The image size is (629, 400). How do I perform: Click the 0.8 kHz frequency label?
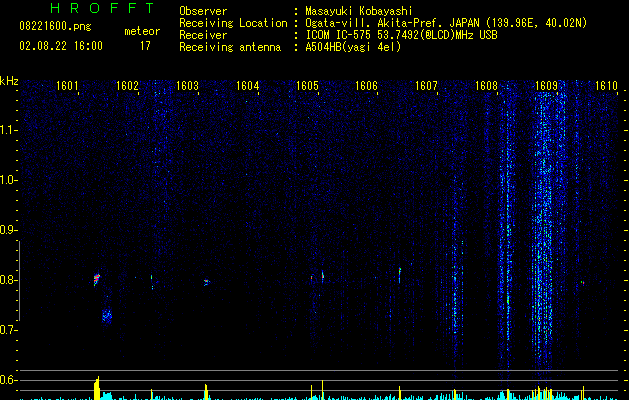click(x=8, y=280)
